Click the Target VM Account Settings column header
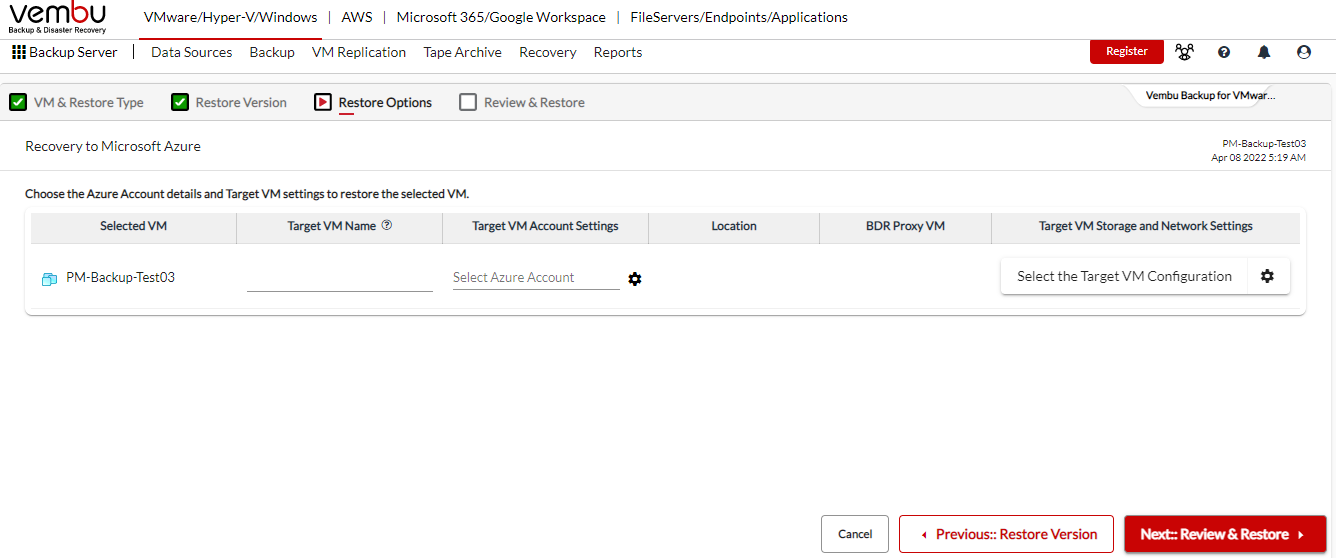1336x558 pixels. click(545, 226)
